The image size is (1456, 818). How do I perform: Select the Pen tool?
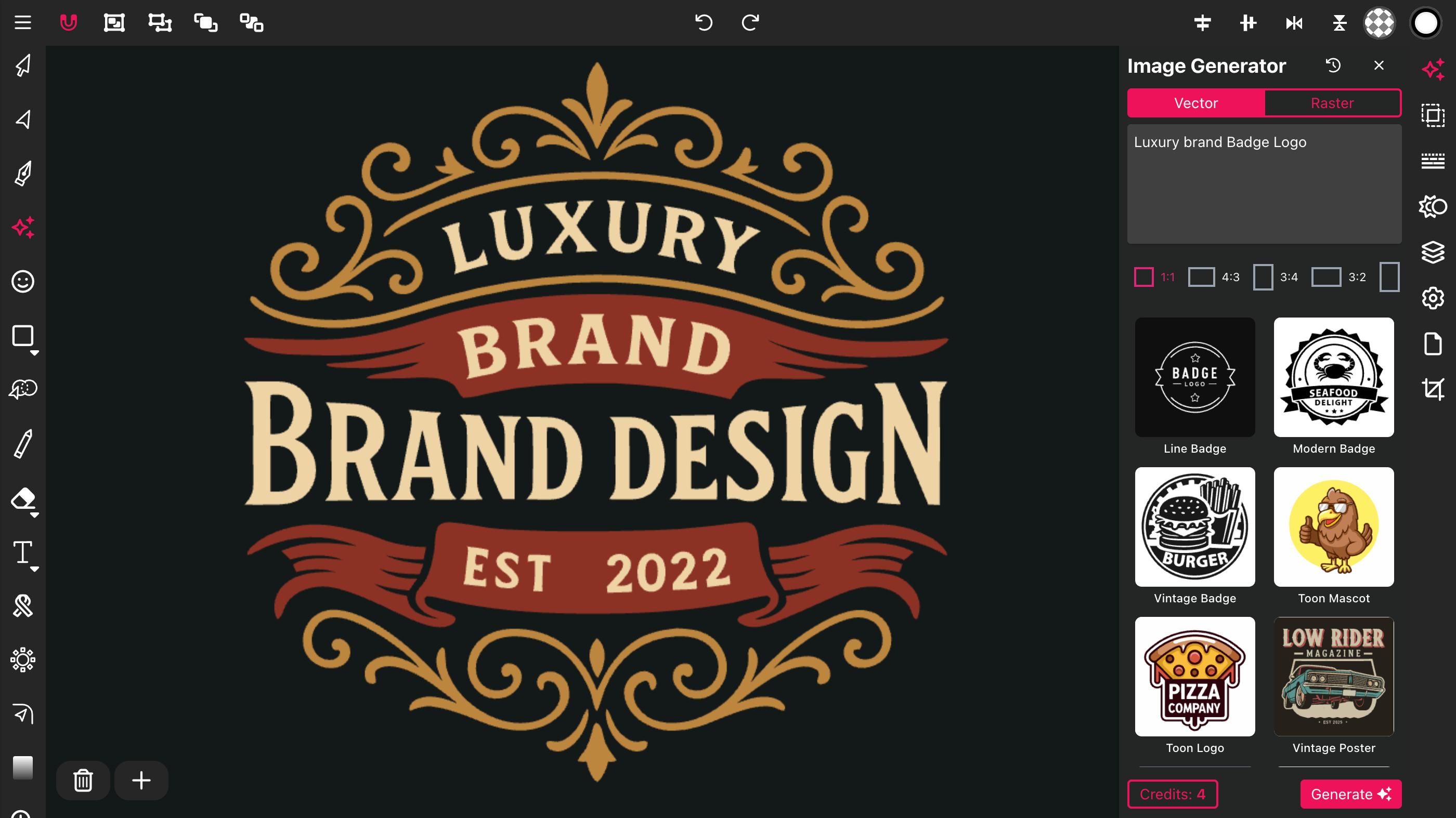(x=23, y=174)
